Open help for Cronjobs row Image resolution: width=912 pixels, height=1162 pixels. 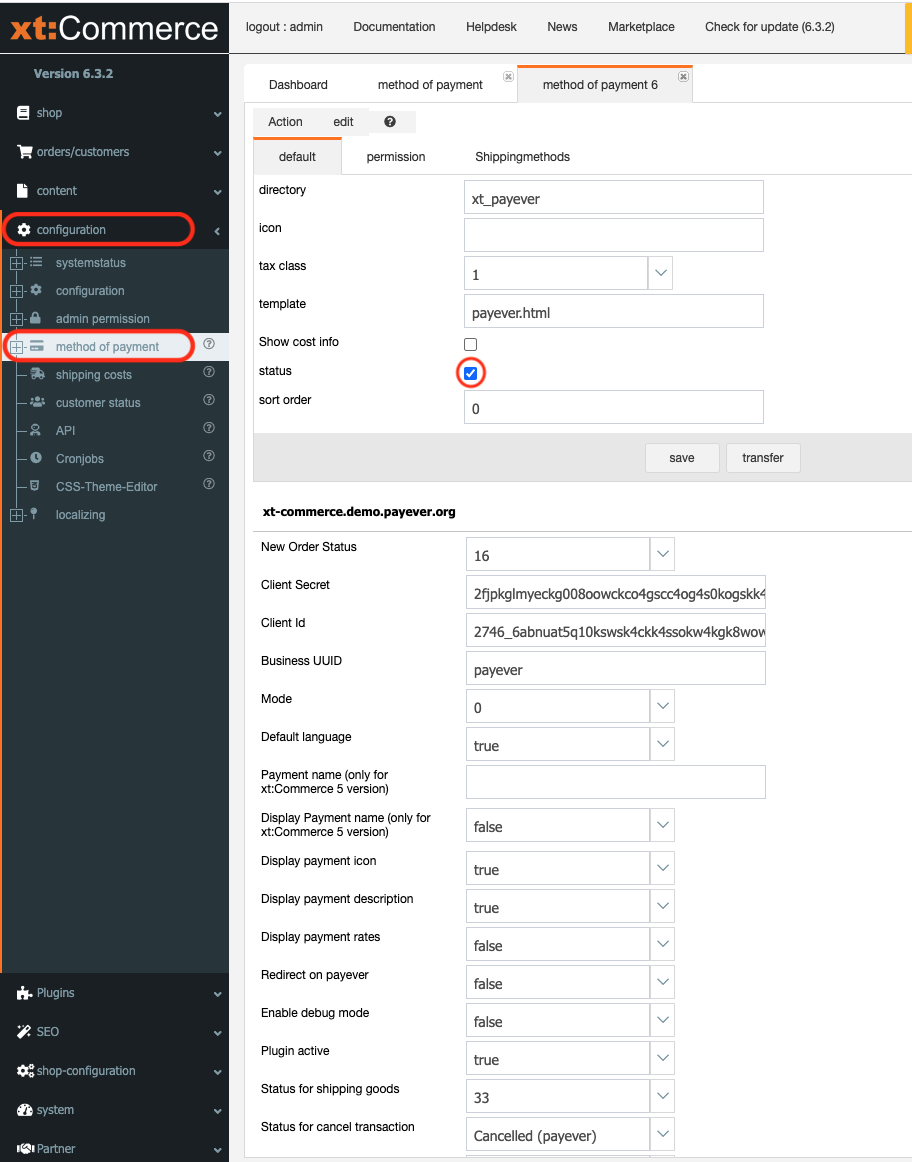(x=209, y=456)
